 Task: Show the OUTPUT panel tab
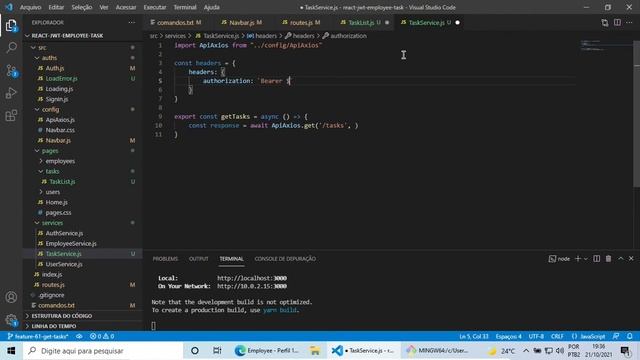pyautogui.click(x=199, y=259)
